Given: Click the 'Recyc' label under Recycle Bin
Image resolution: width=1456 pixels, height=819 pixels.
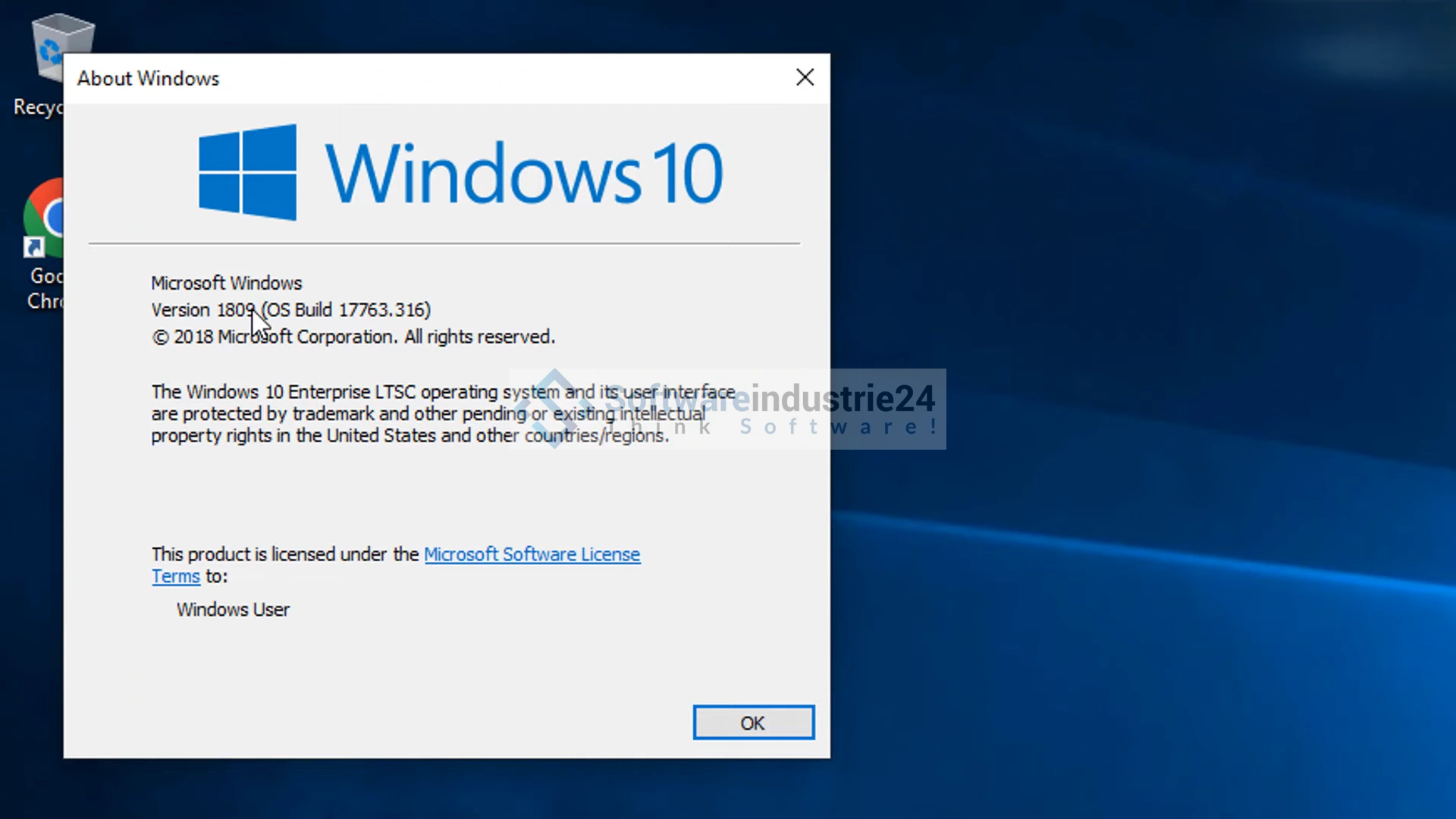Looking at the screenshot, I should (38, 108).
